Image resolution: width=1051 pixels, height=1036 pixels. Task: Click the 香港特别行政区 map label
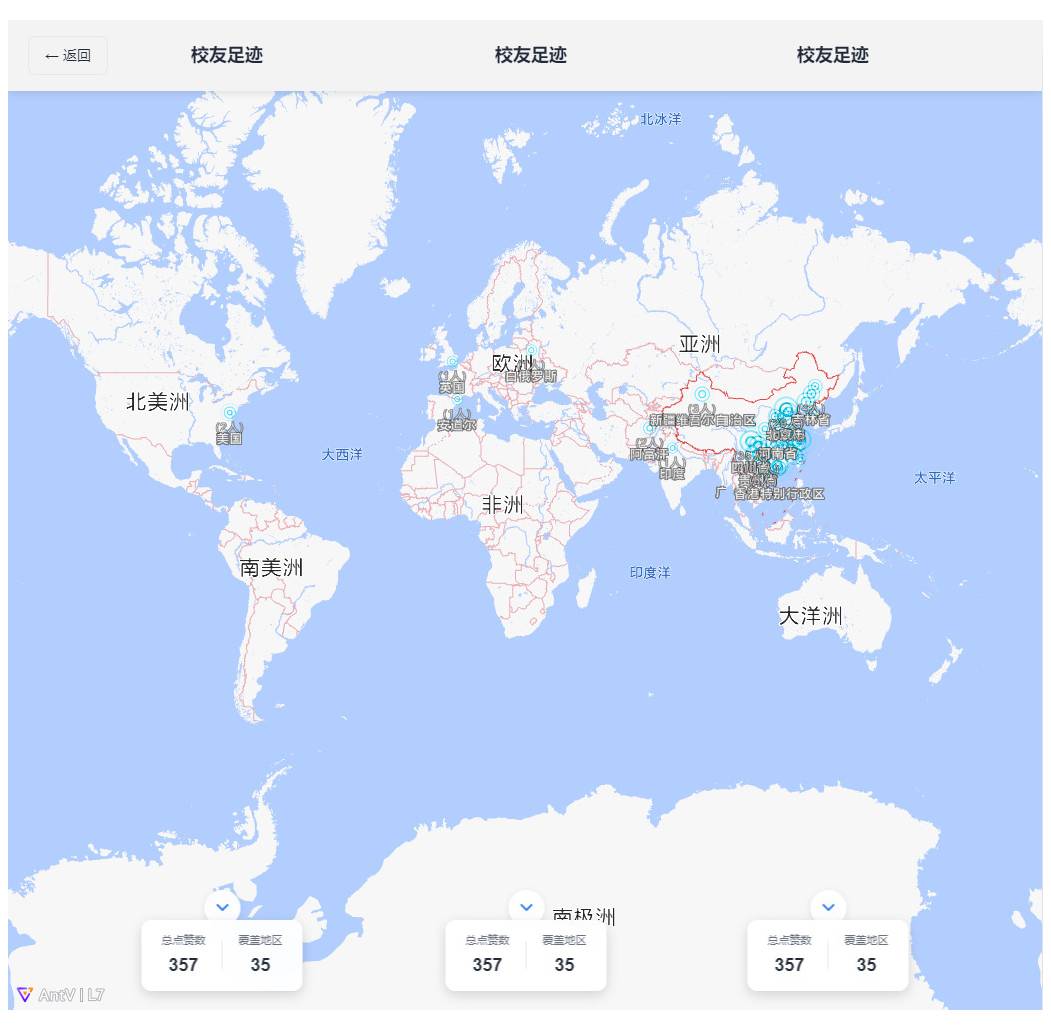click(x=780, y=494)
